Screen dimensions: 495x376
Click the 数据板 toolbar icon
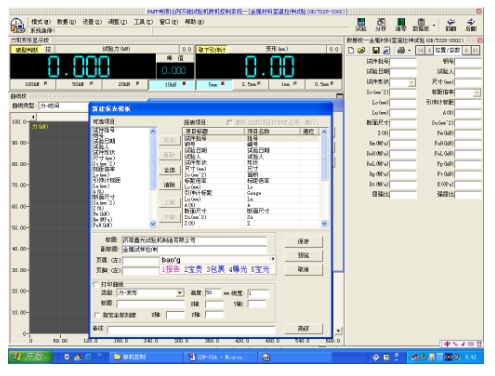(421, 24)
